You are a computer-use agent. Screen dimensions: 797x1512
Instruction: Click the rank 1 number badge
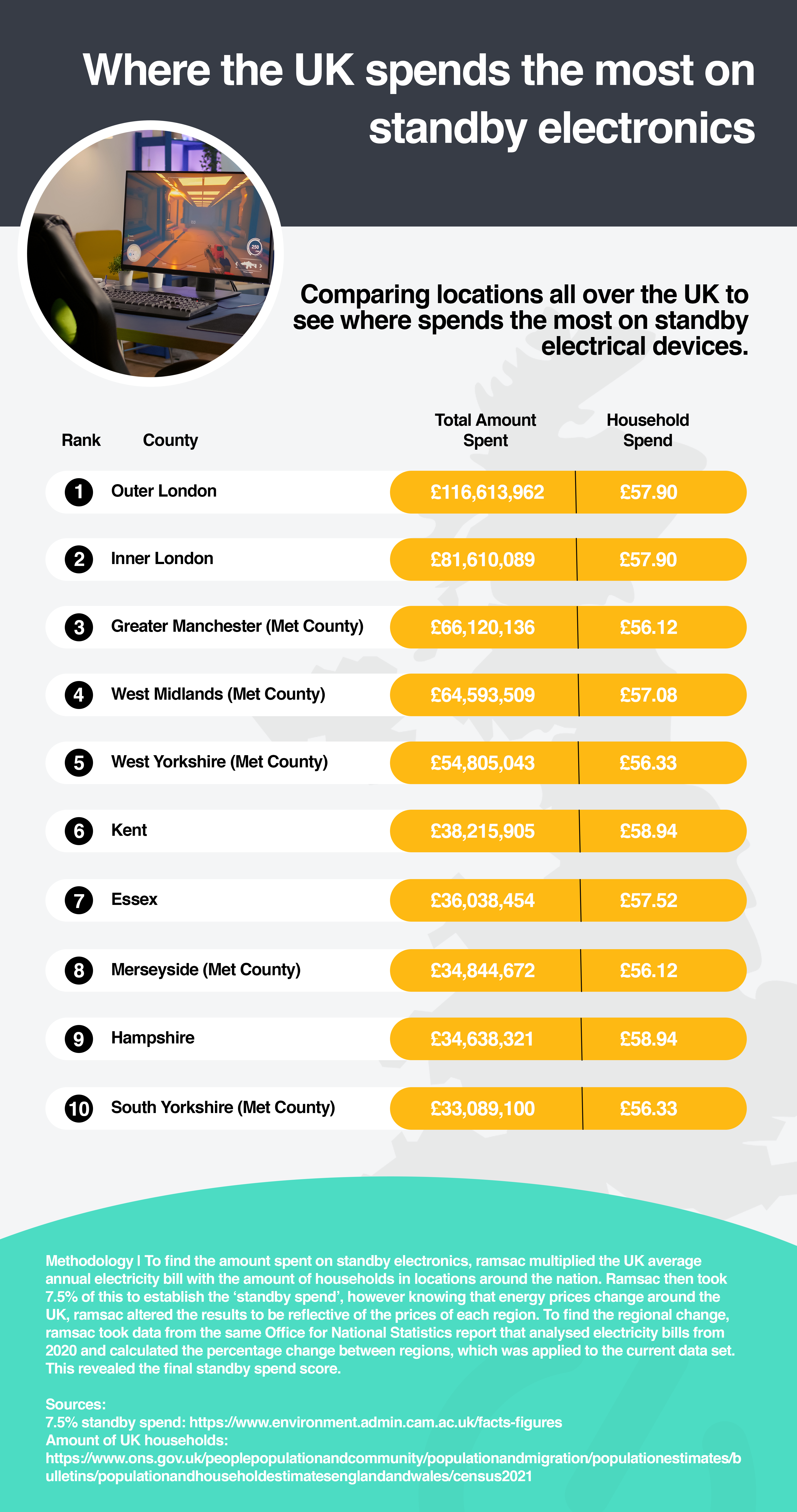(x=79, y=492)
